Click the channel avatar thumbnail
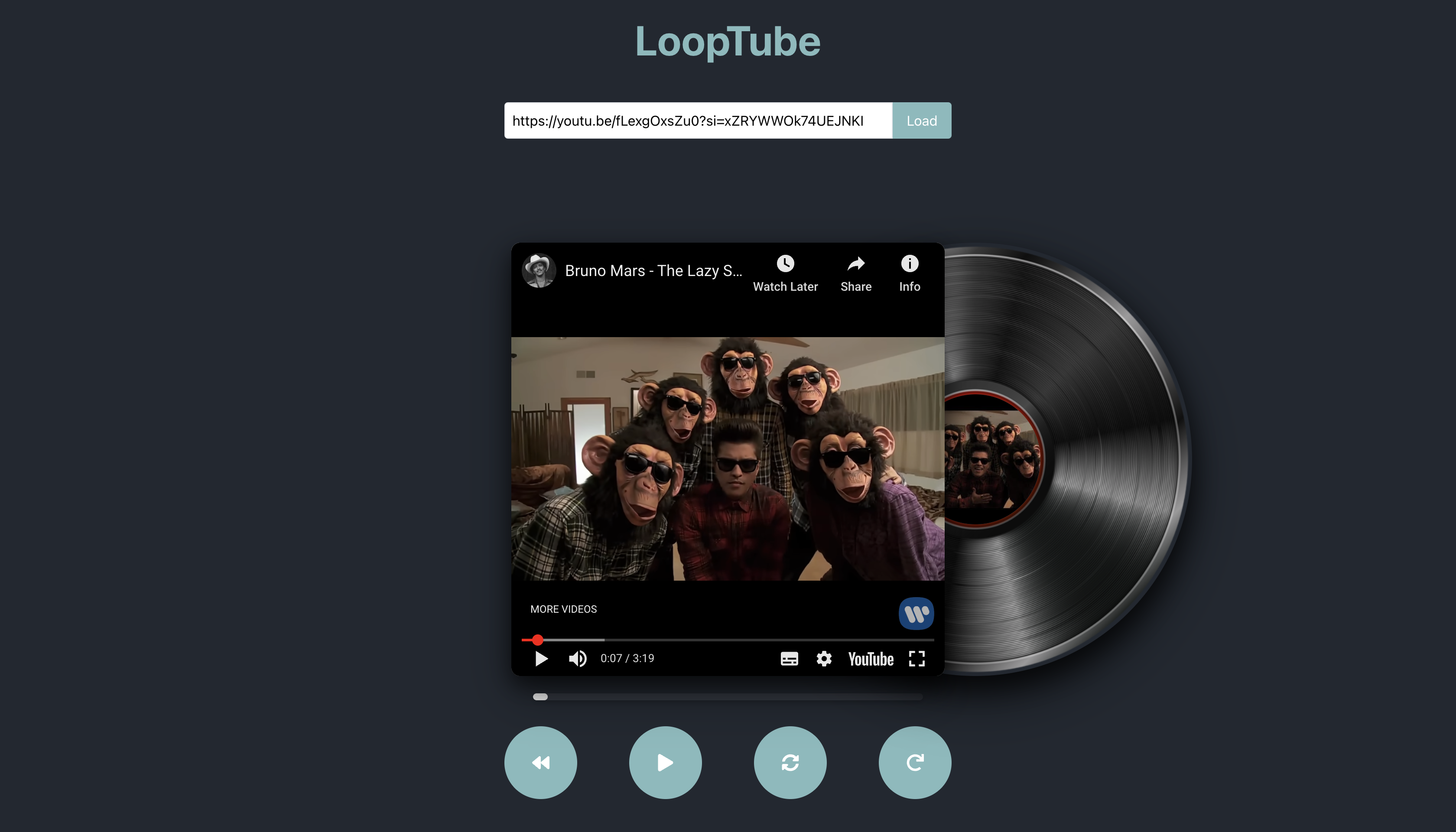The image size is (1456, 832). [539, 270]
